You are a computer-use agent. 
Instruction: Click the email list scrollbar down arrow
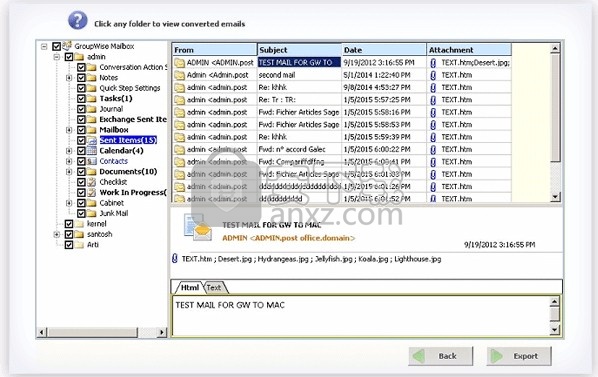(x=555, y=197)
